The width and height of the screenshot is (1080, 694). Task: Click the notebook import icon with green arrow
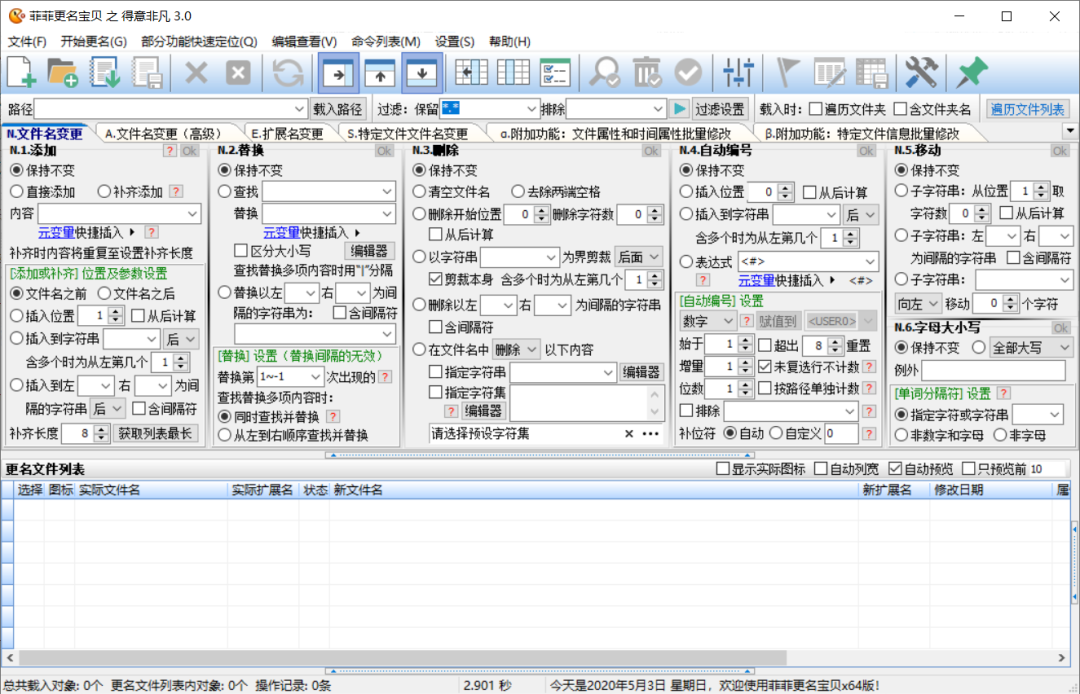tap(105, 72)
